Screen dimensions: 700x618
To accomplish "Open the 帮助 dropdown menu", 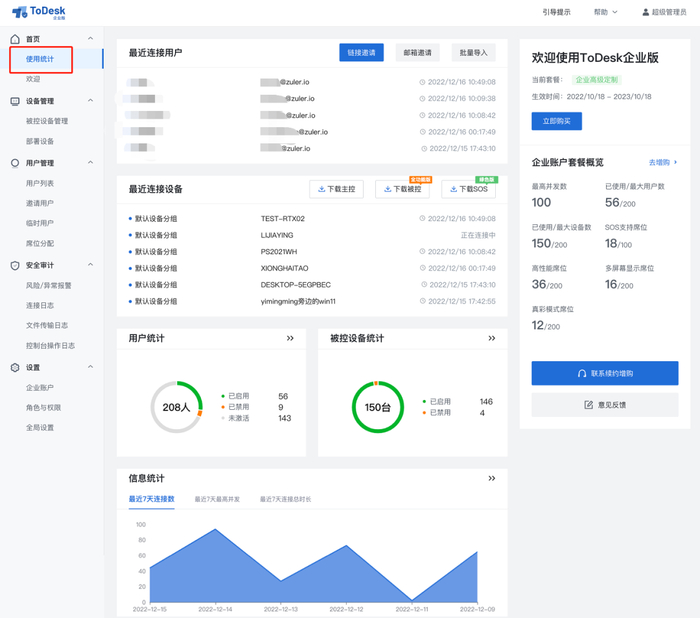I will tap(605, 12).
